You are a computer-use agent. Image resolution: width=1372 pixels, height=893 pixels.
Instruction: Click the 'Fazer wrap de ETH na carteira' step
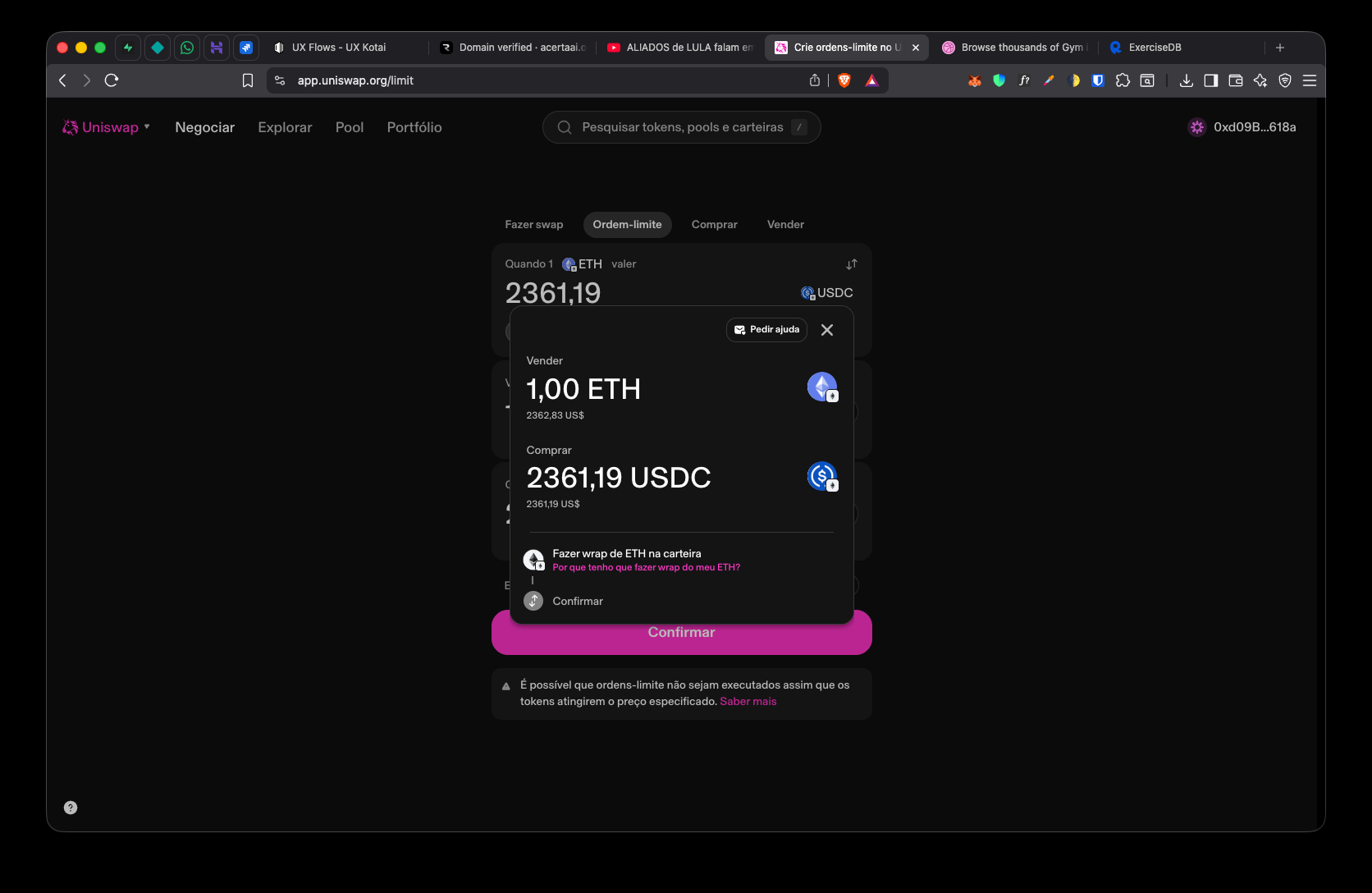pyautogui.click(x=627, y=554)
